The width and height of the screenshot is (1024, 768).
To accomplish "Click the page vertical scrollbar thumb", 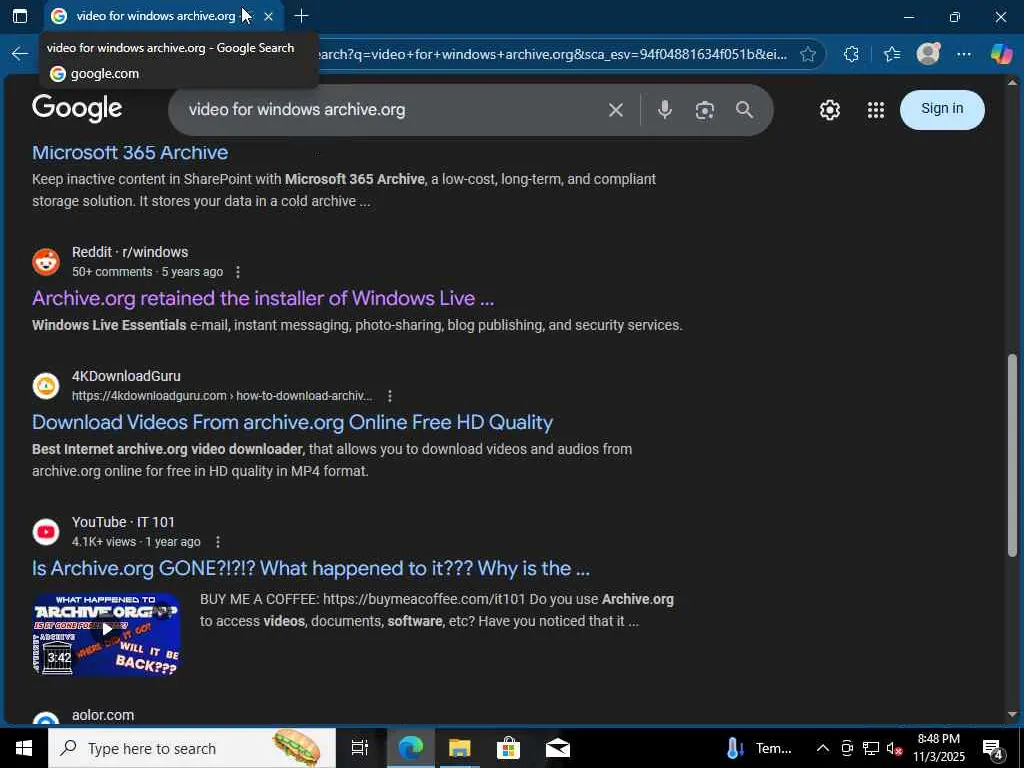I will pyautogui.click(x=1012, y=455).
